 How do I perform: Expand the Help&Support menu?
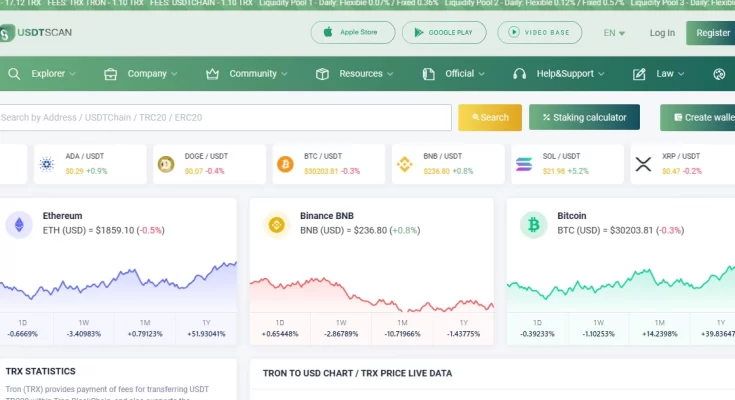pyautogui.click(x=570, y=74)
